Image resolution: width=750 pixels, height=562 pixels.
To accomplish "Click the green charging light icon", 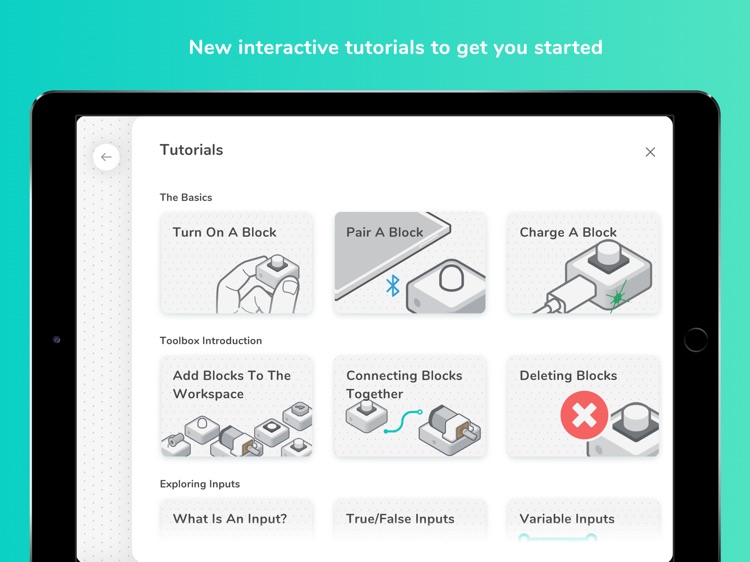I will click(x=618, y=298).
